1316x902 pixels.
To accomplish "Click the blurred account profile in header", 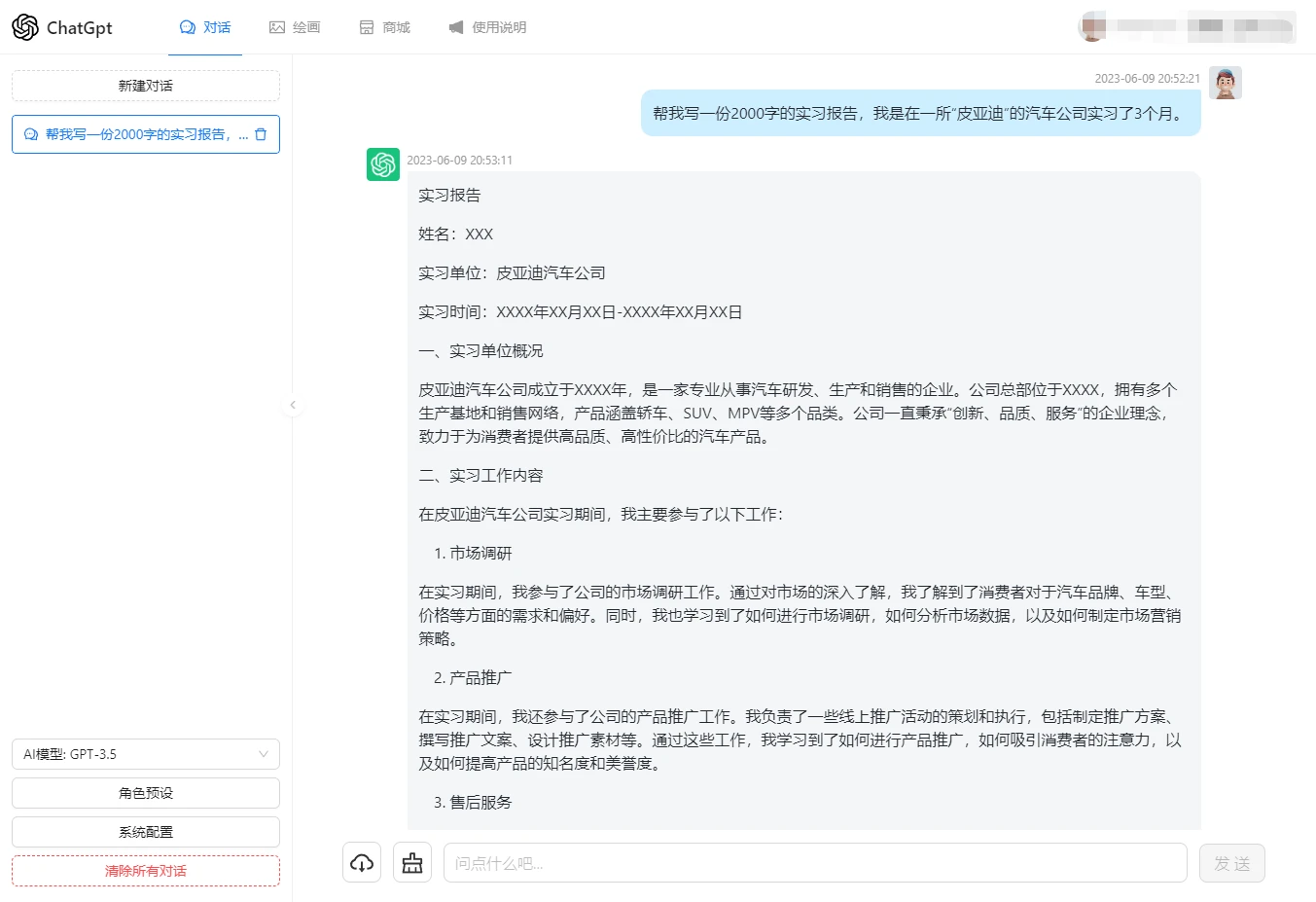I will click(1187, 27).
